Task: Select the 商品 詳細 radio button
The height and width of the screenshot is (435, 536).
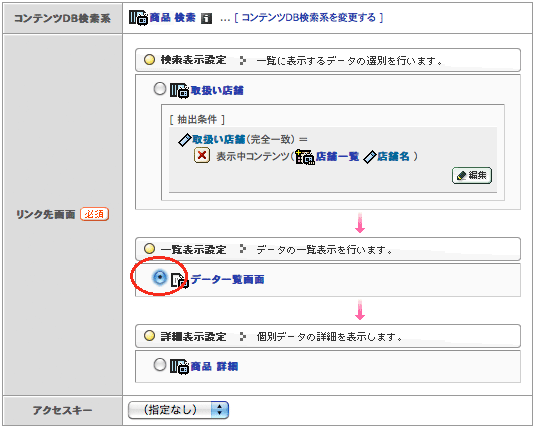Action: [x=160, y=365]
